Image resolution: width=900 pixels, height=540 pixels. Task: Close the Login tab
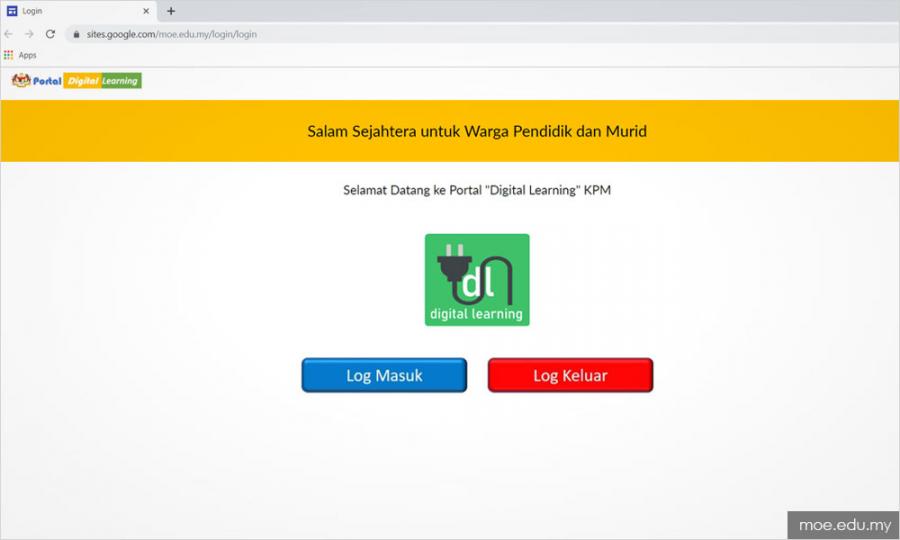coord(145,11)
